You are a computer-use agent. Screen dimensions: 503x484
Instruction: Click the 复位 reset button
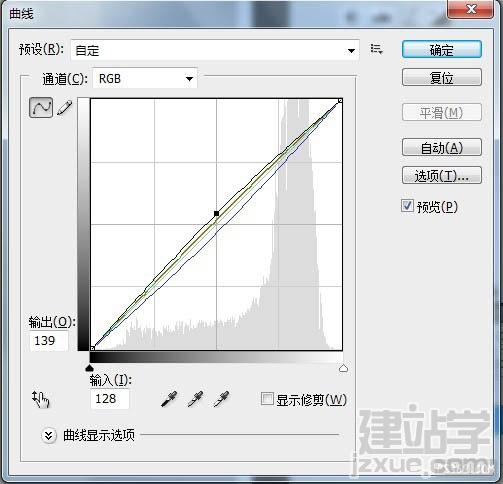442,78
